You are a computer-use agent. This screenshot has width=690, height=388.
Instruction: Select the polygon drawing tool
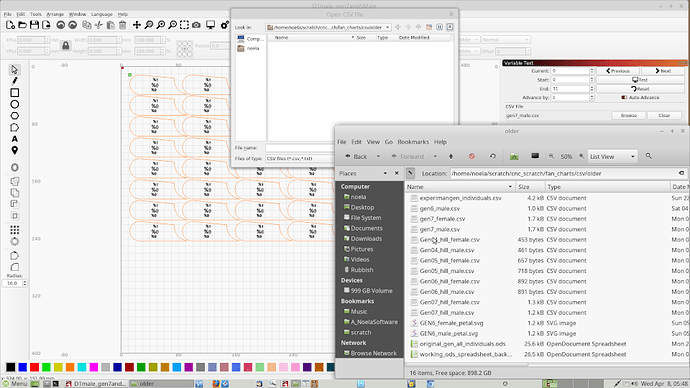15,116
